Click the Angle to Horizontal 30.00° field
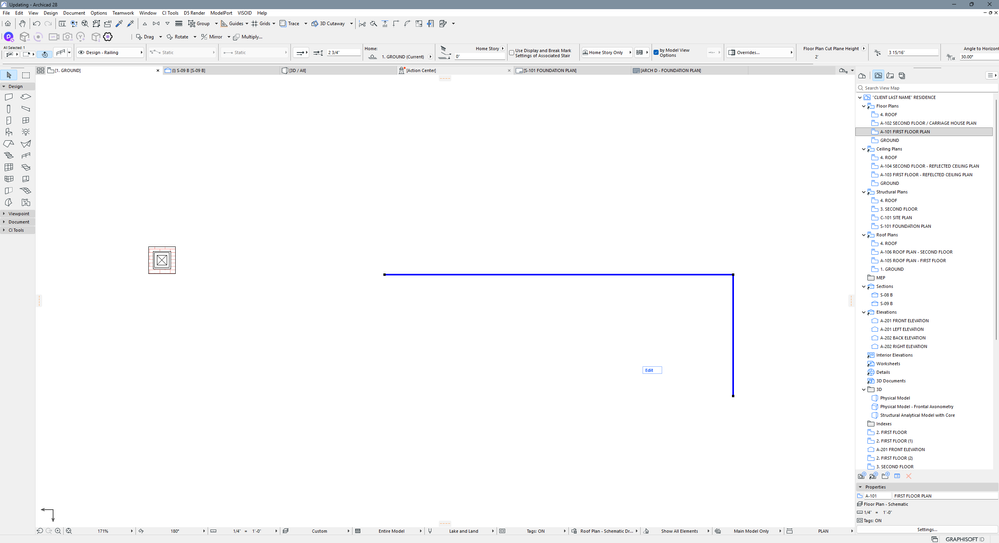 point(979,57)
